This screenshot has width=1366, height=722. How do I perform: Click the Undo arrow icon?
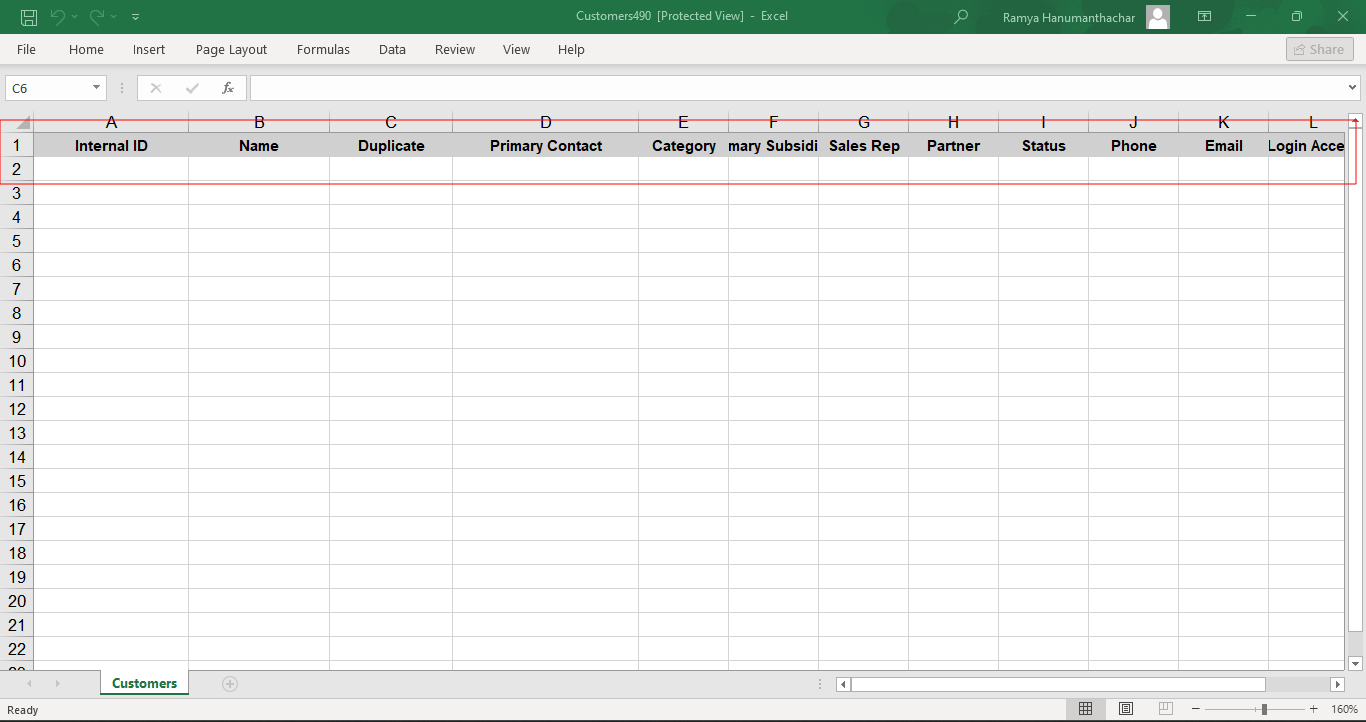tap(58, 17)
